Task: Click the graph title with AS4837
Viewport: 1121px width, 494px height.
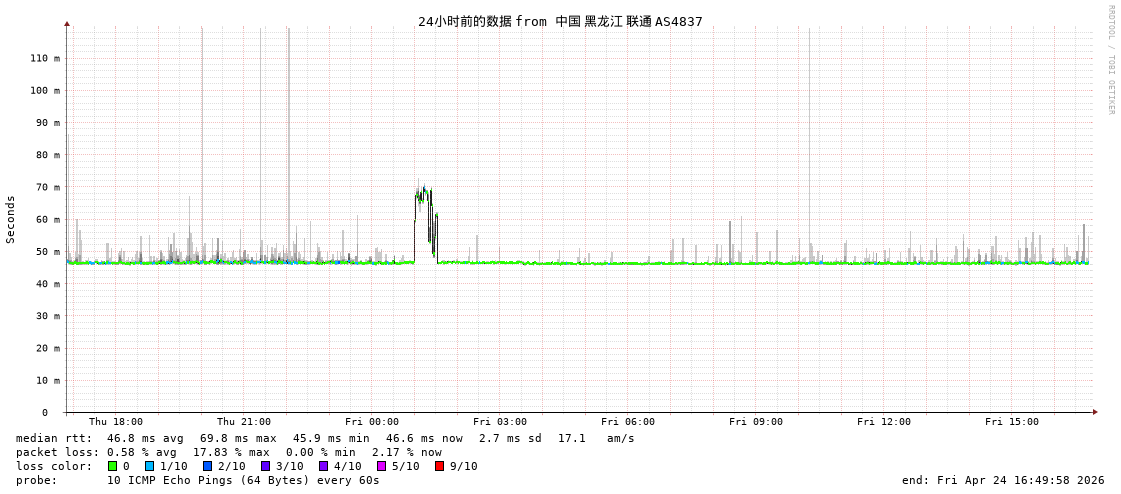Action: click(560, 21)
